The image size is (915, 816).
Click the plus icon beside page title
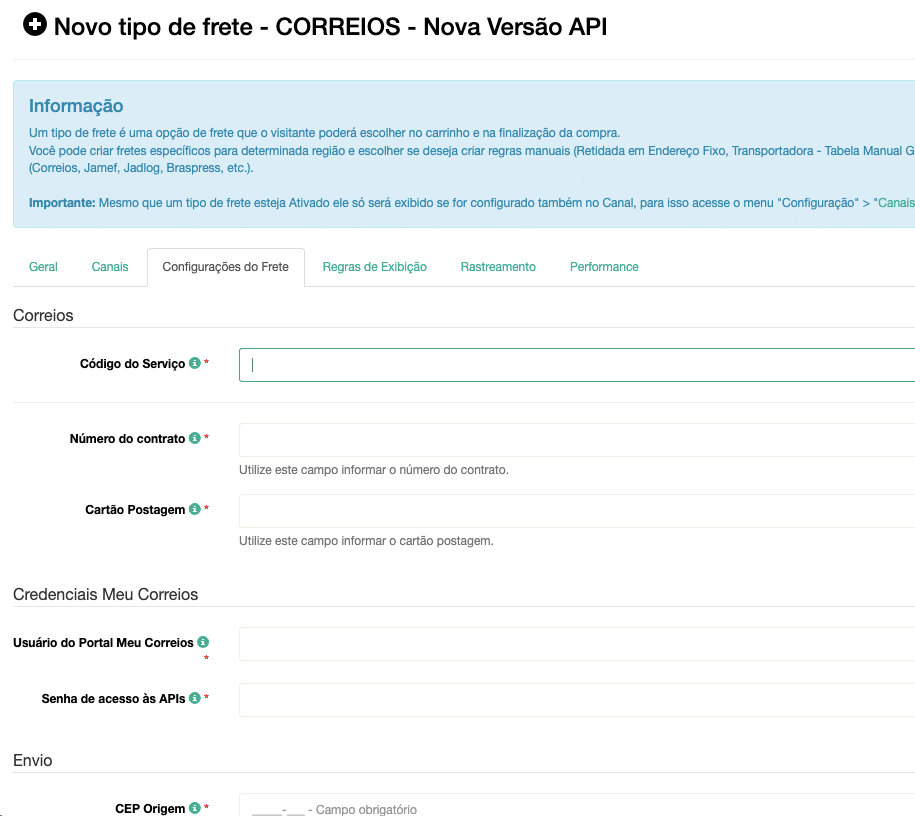[x=35, y=25]
